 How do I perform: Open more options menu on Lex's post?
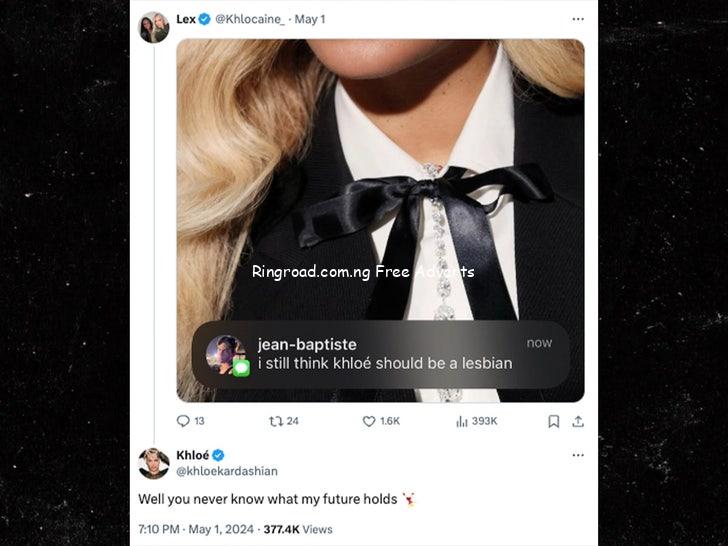pyautogui.click(x=577, y=19)
